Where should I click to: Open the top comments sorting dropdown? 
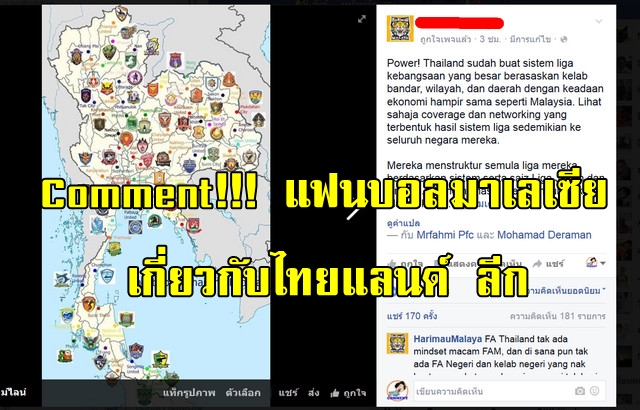(565, 291)
